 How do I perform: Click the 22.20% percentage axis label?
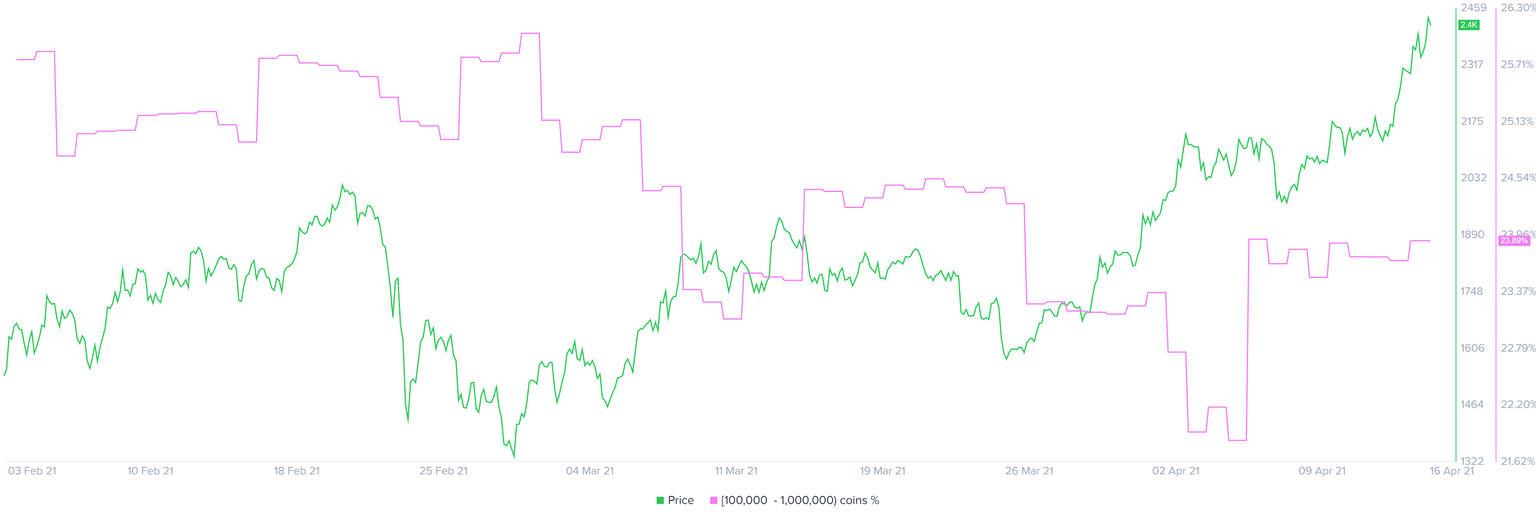pyautogui.click(x=1517, y=404)
